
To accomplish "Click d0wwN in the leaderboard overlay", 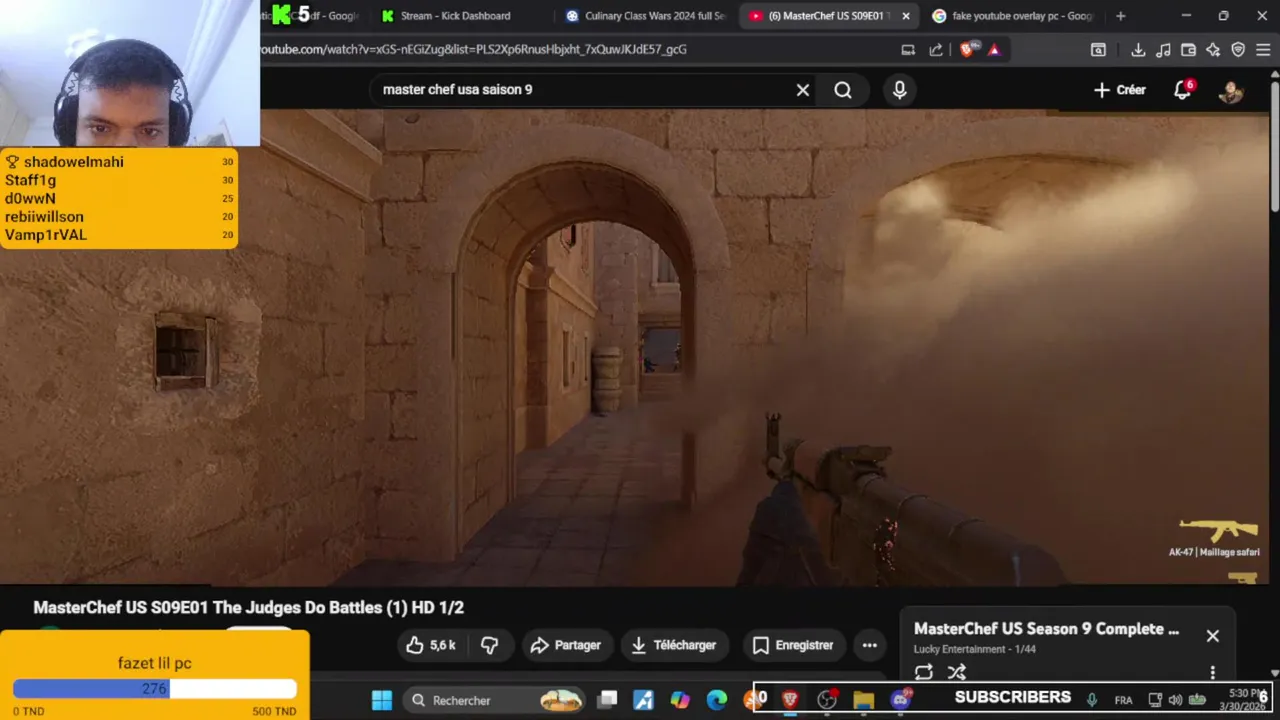I will [30, 198].
